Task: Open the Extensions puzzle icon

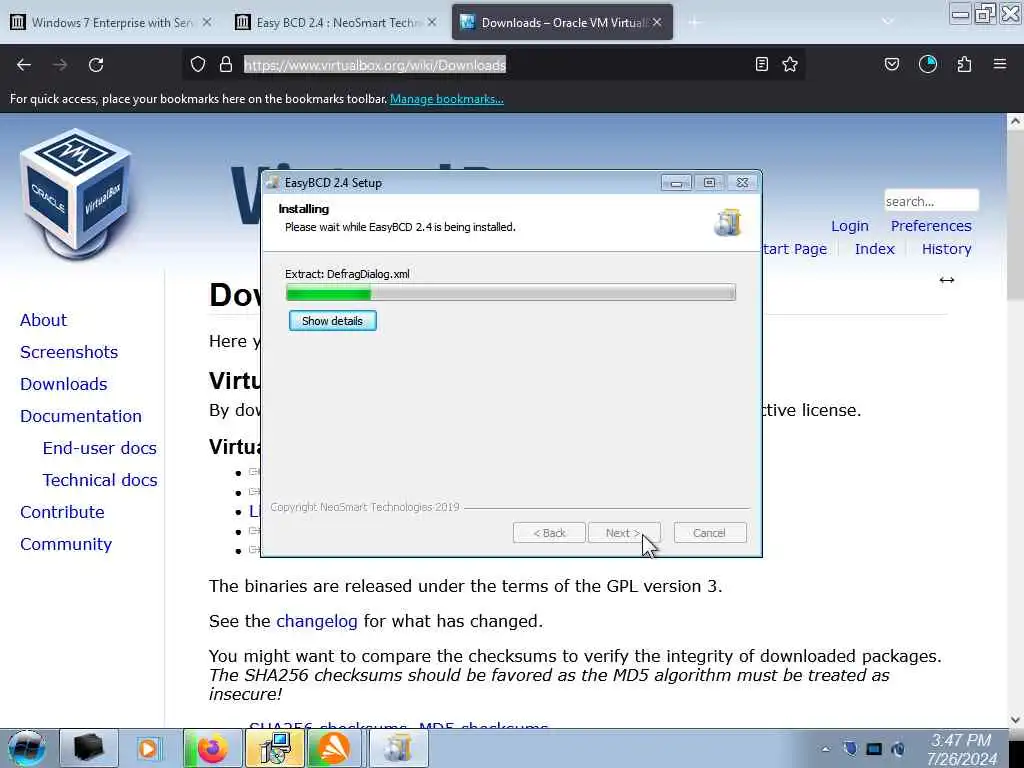Action: pyautogui.click(x=964, y=64)
